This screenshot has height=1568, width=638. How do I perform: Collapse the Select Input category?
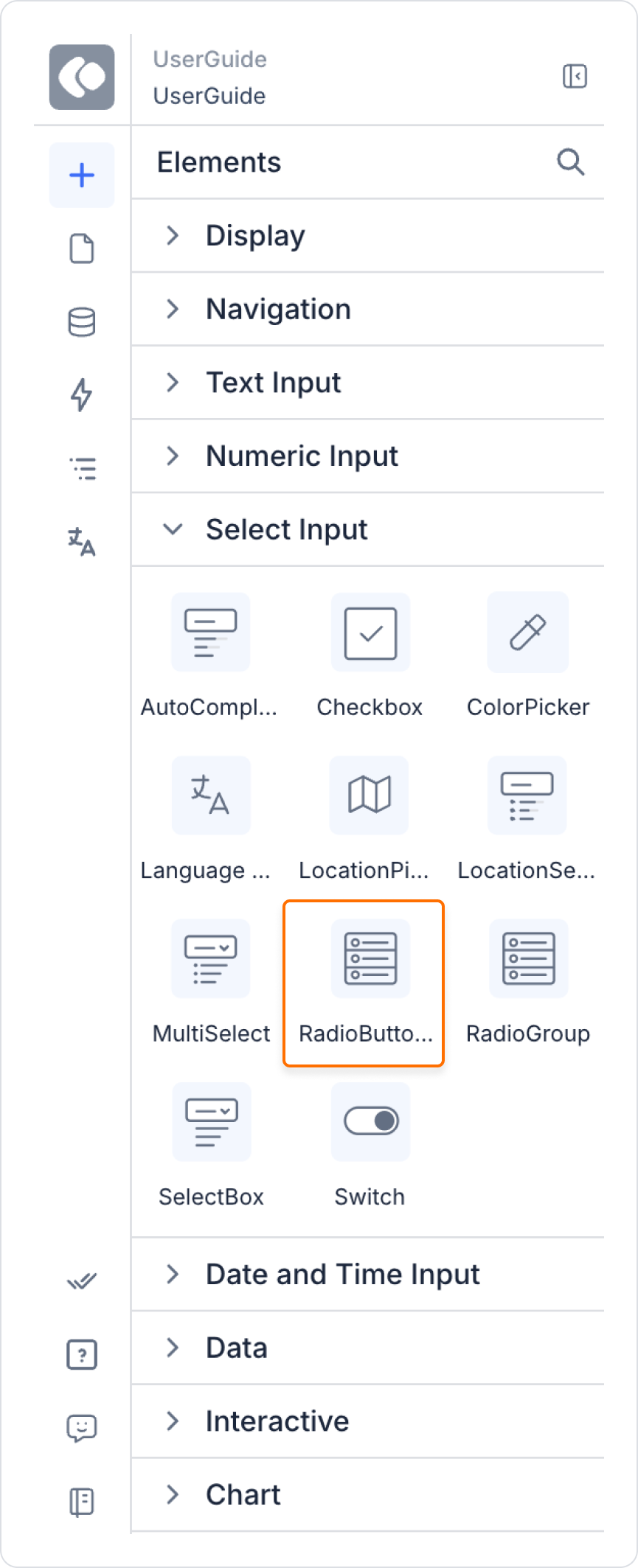[367, 529]
